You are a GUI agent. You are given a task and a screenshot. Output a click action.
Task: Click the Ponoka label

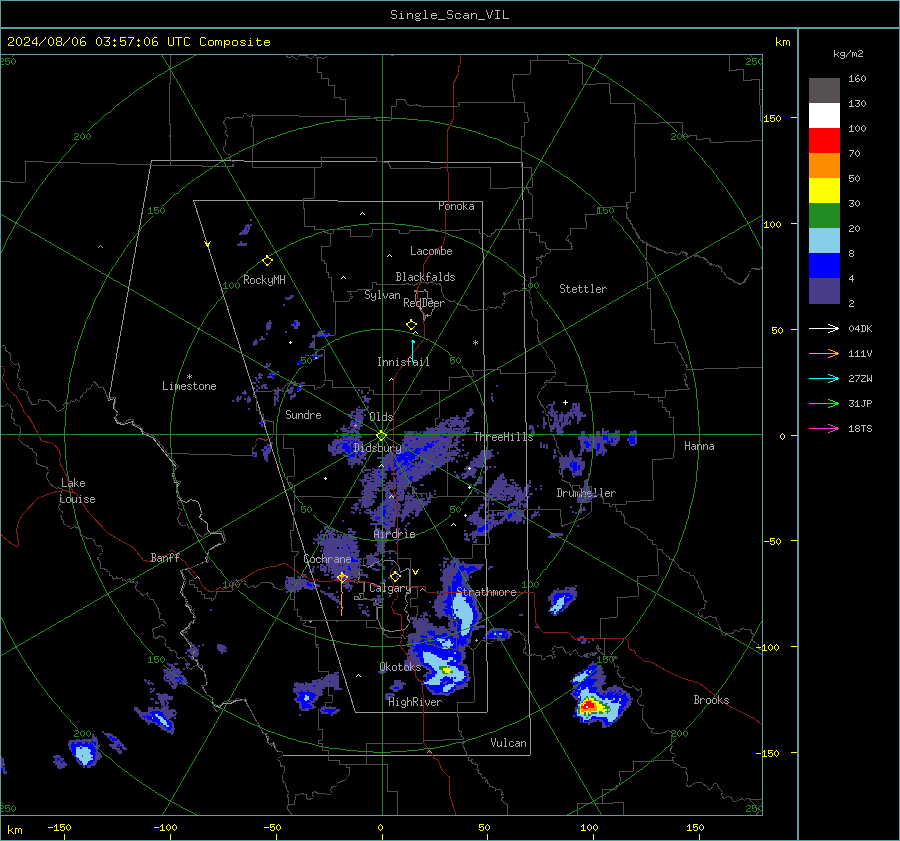click(456, 206)
